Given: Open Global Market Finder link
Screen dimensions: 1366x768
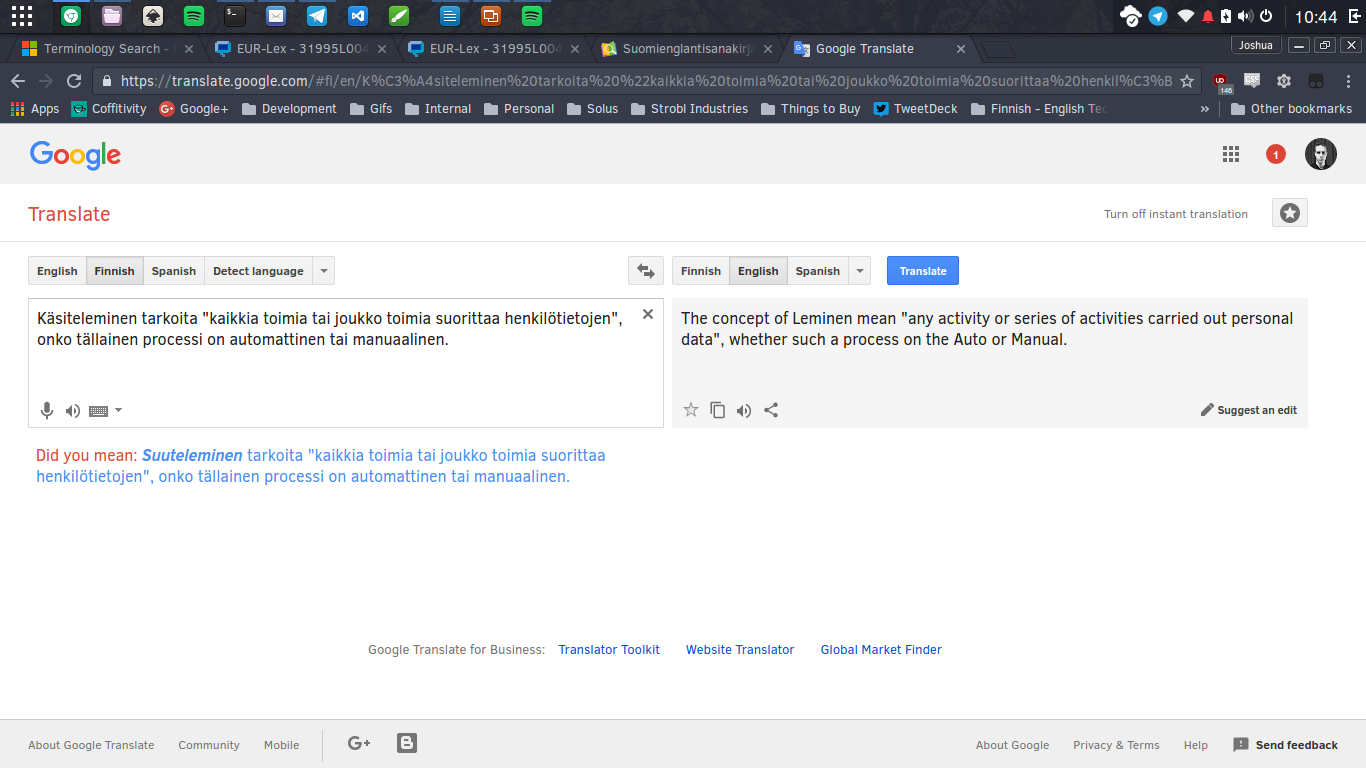Looking at the screenshot, I should pyautogui.click(x=881, y=650).
